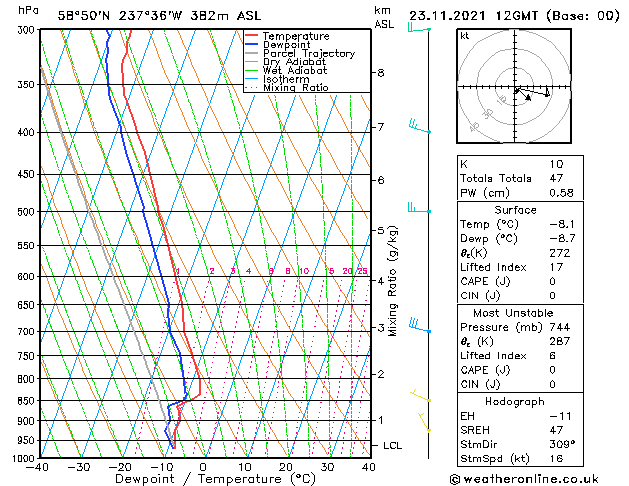Image resolution: width=629 pixels, height=486 pixels.
Task: Click the StmDir 309° value
Action: [562, 444]
